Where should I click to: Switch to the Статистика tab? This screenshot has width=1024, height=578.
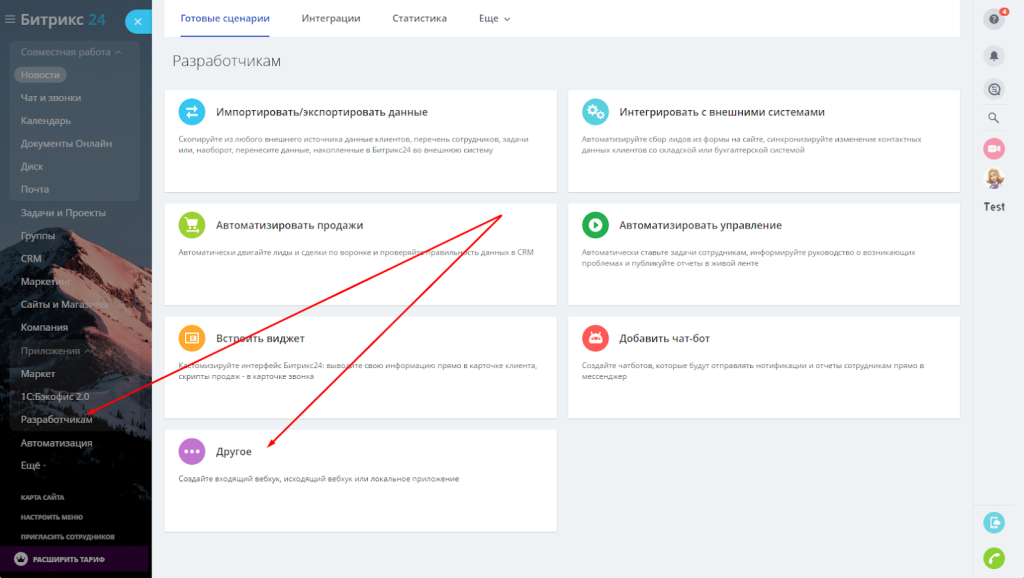pyautogui.click(x=419, y=19)
